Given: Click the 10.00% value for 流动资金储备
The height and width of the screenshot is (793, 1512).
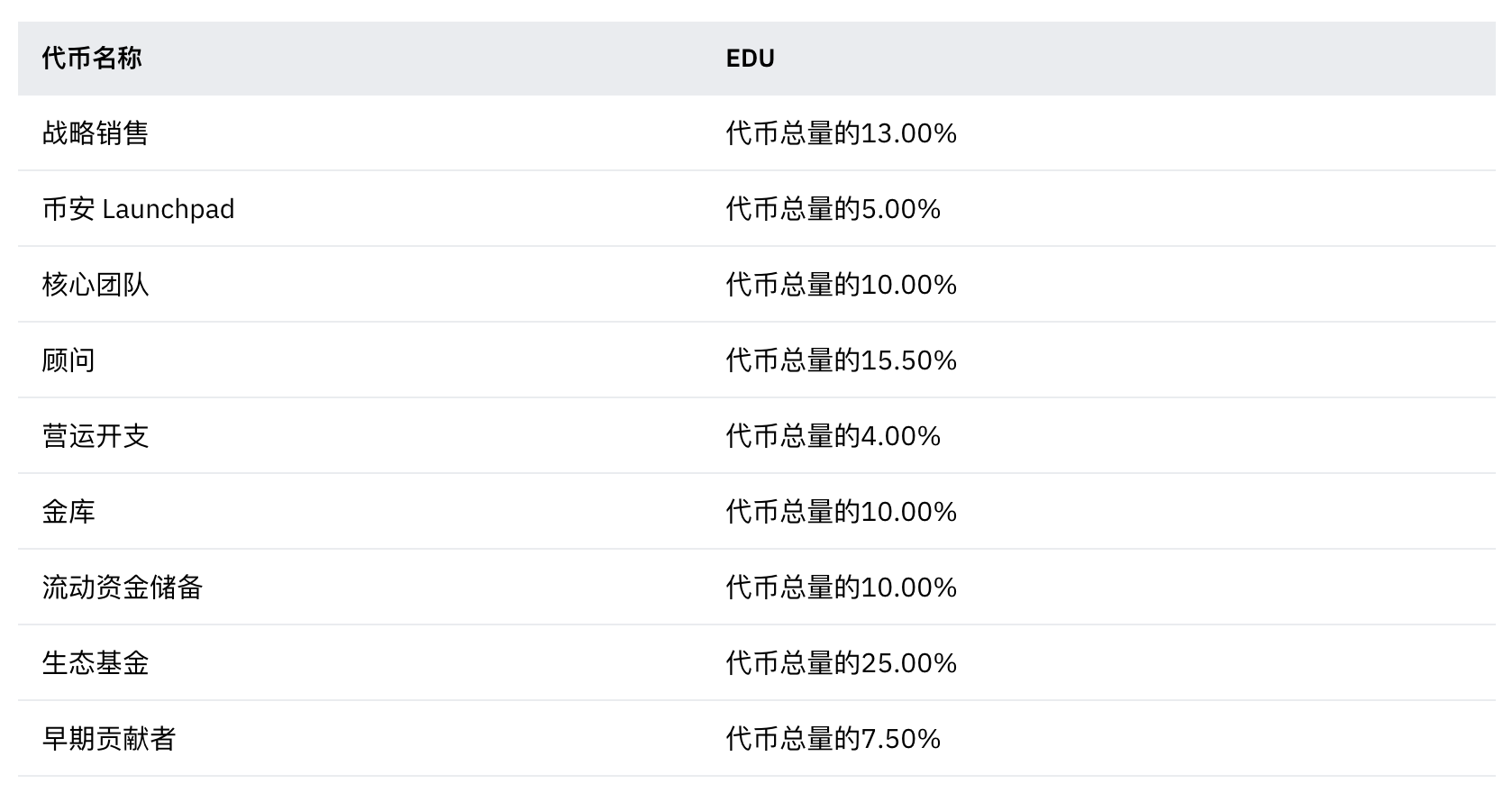Looking at the screenshot, I should [x=841, y=588].
